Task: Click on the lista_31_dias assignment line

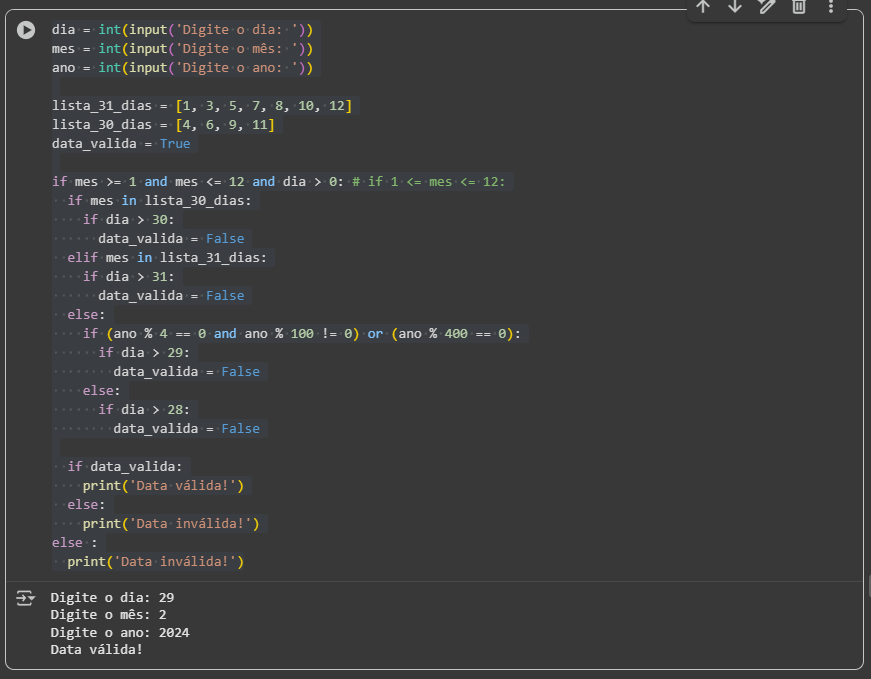Action: click(202, 106)
